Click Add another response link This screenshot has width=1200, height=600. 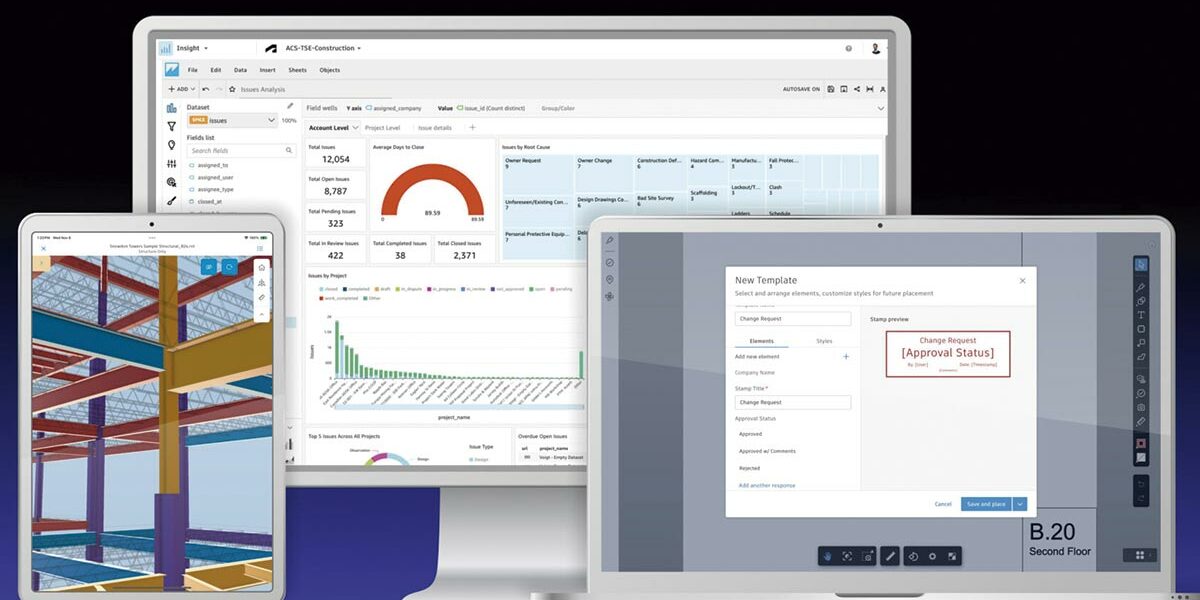767,485
